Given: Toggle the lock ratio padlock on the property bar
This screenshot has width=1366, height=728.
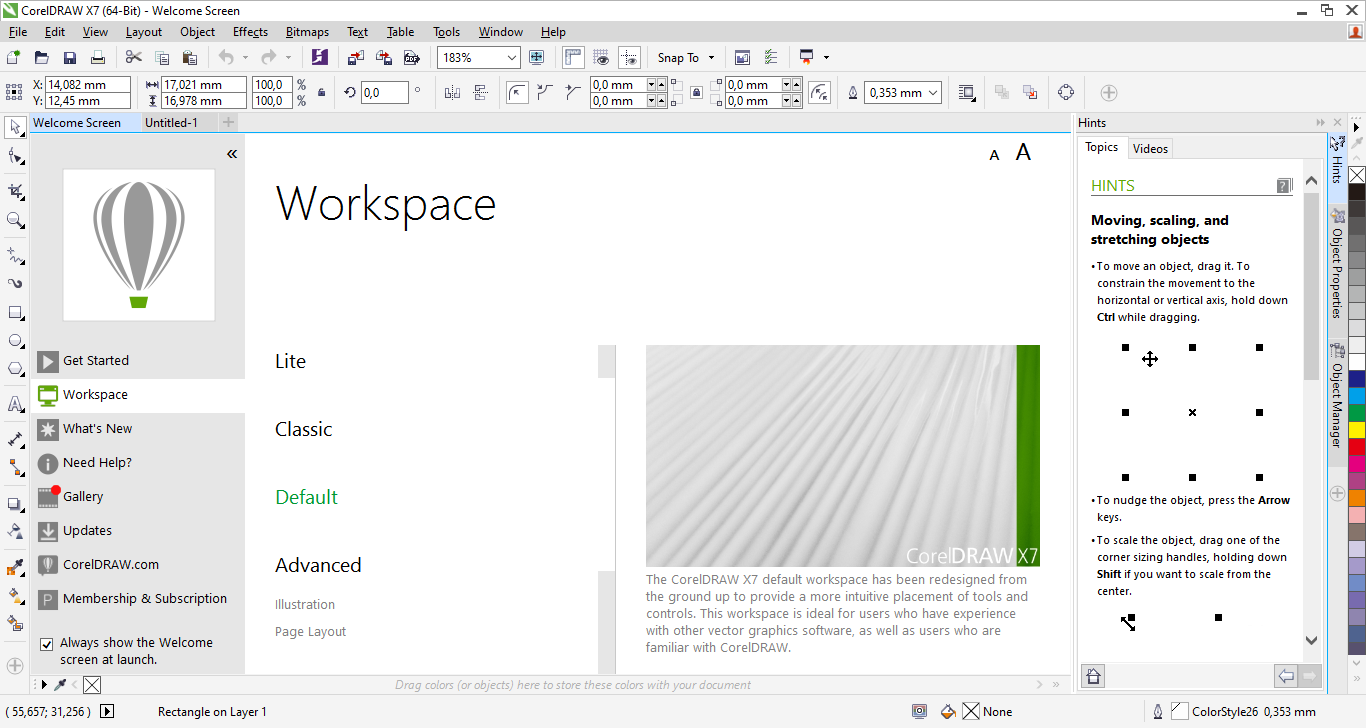Looking at the screenshot, I should pyautogui.click(x=320, y=92).
